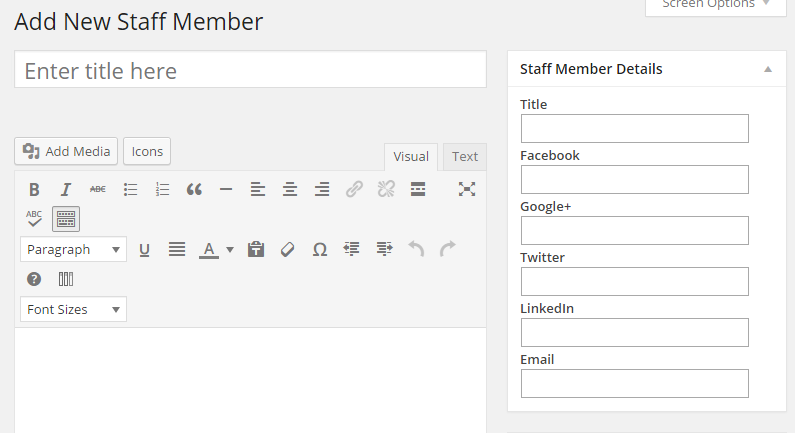Collapse the Staff Member Details panel
The width and height of the screenshot is (795, 433).
point(767,69)
